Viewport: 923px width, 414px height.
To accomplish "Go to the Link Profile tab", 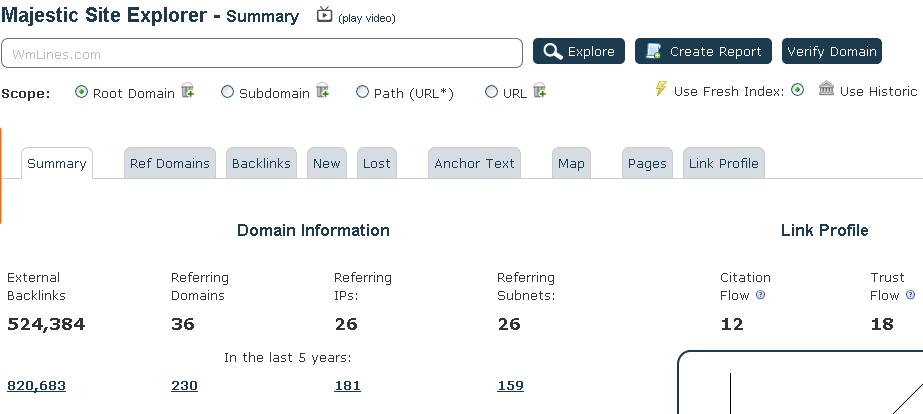I will (x=723, y=163).
